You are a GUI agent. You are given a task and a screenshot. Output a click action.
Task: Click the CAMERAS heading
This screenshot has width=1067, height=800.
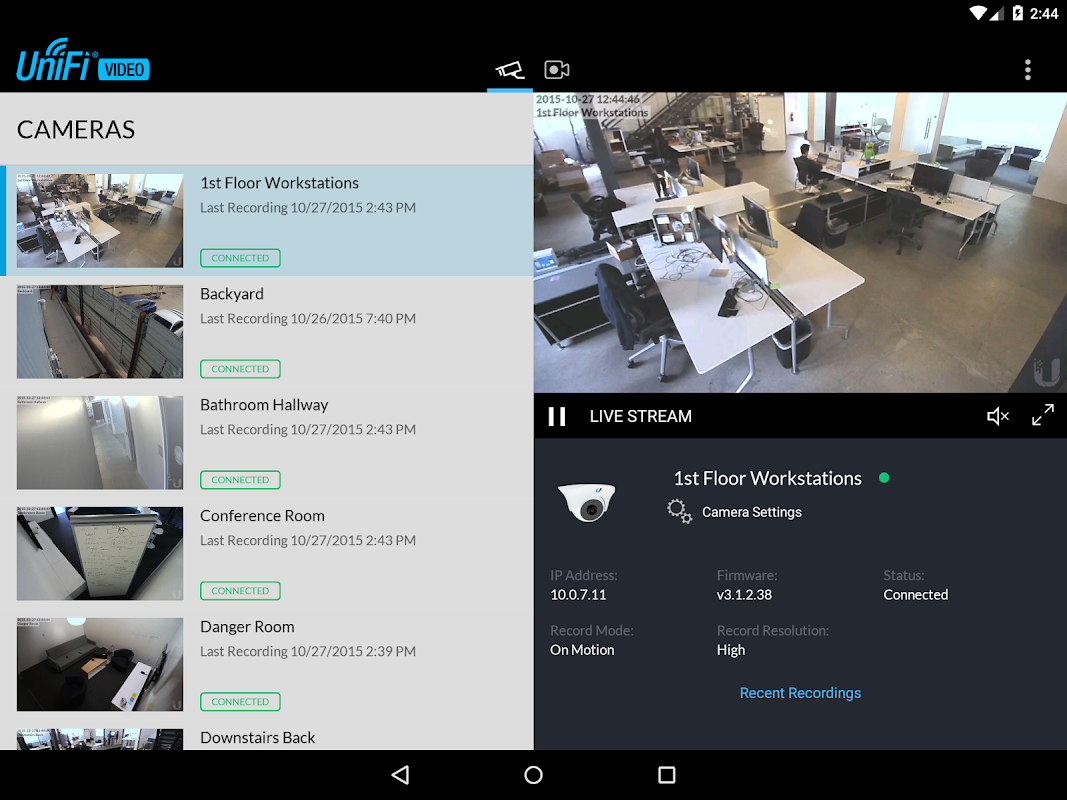(76, 130)
